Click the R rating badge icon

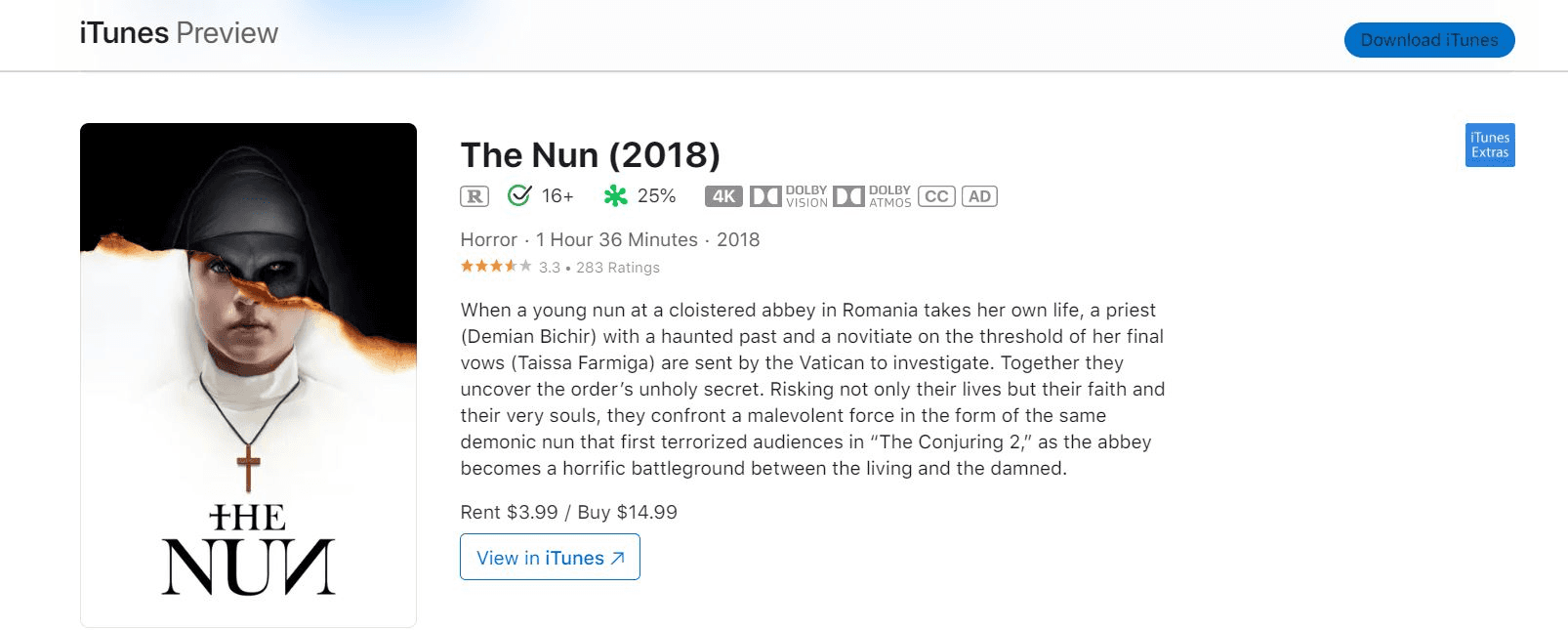(x=475, y=196)
